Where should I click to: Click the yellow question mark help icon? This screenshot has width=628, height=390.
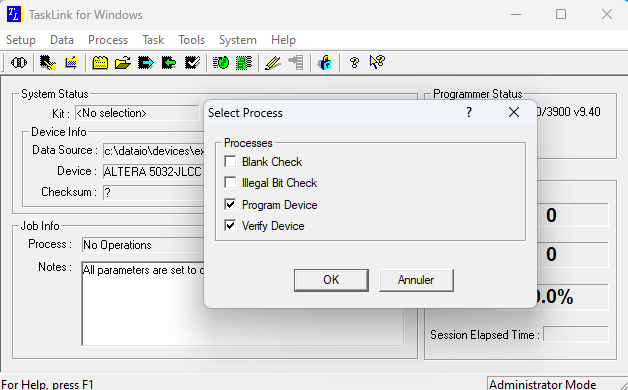coord(354,63)
